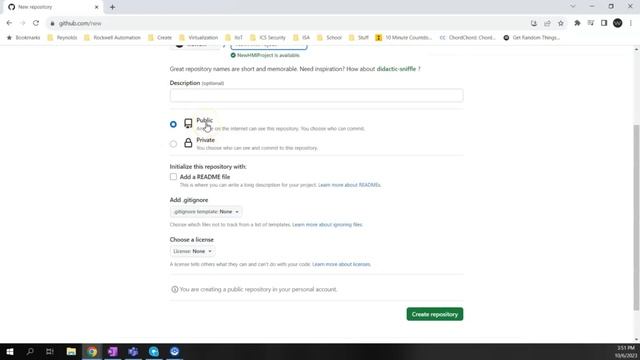Open the browser extensions puzzle icon
Screen dimensions: 640x360
pyautogui.click(x=577, y=23)
